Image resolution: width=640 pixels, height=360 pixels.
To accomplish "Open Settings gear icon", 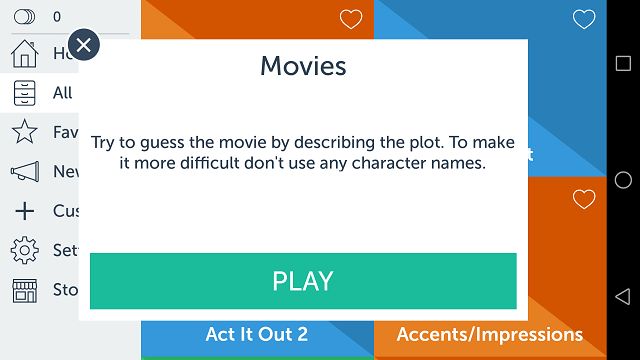I will (x=24, y=250).
